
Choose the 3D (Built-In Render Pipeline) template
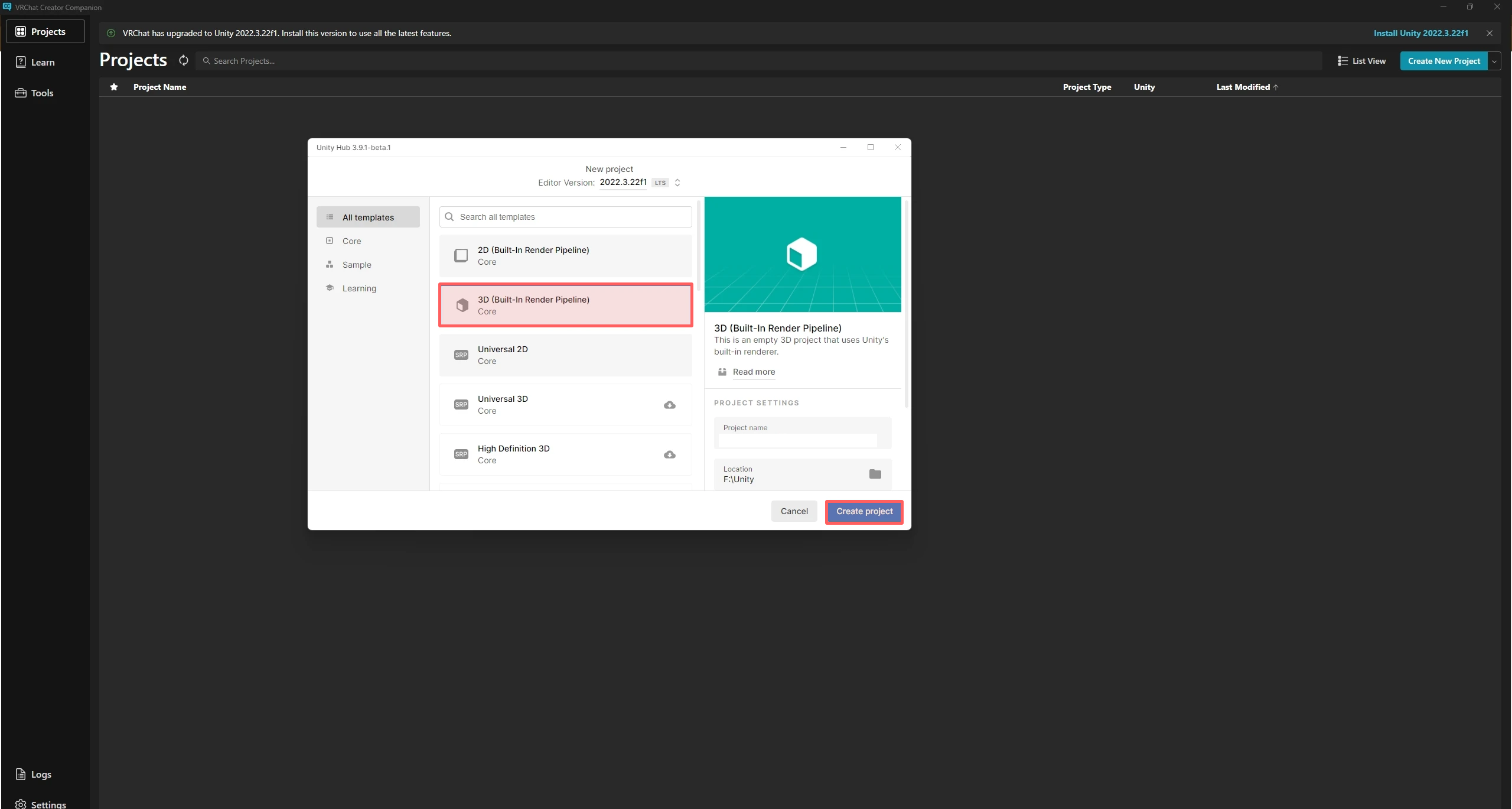click(x=565, y=305)
